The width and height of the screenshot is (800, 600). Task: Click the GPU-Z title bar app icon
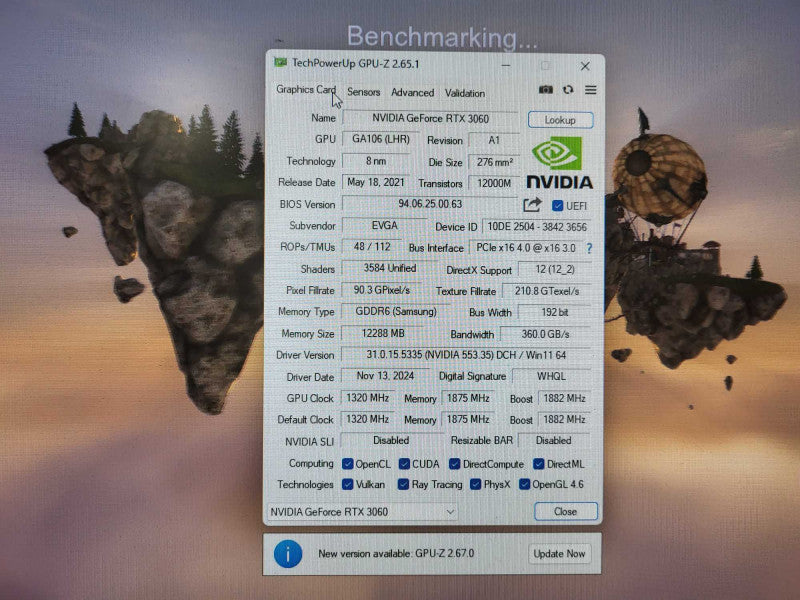click(x=280, y=63)
